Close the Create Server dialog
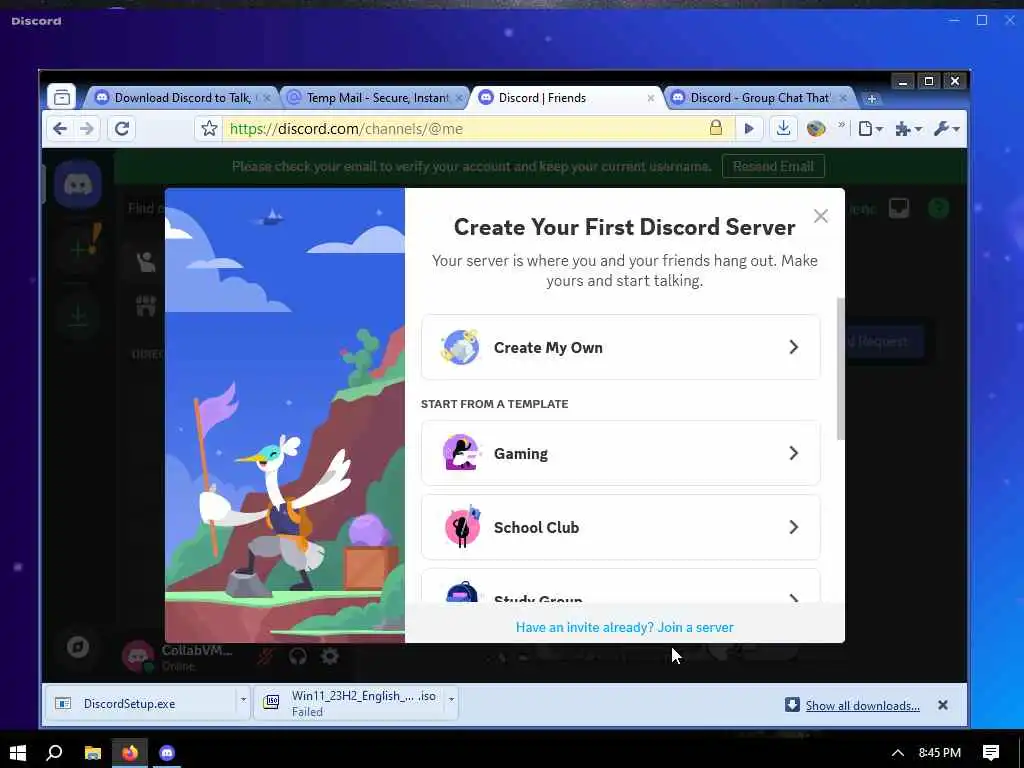 (x=821, y=216)
